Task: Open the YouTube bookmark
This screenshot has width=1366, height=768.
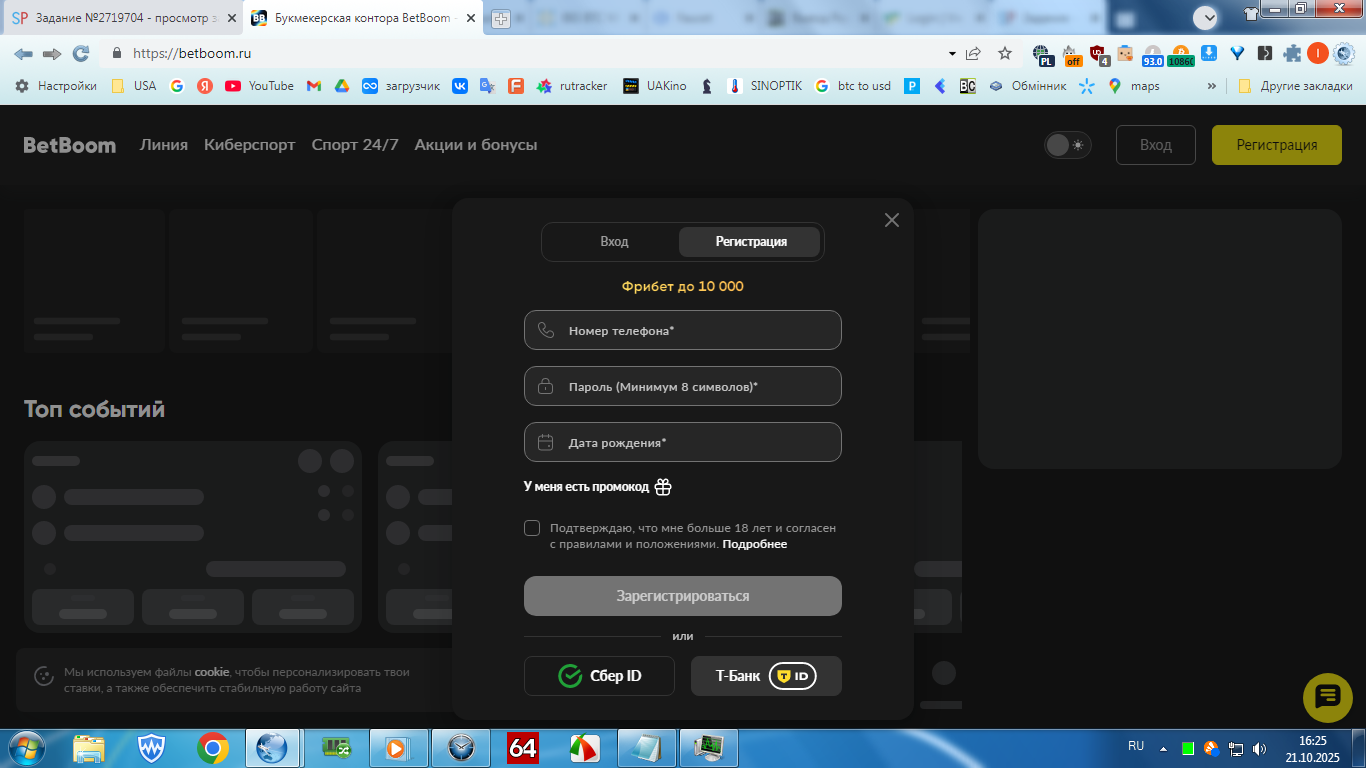Action: pos(260,86)
